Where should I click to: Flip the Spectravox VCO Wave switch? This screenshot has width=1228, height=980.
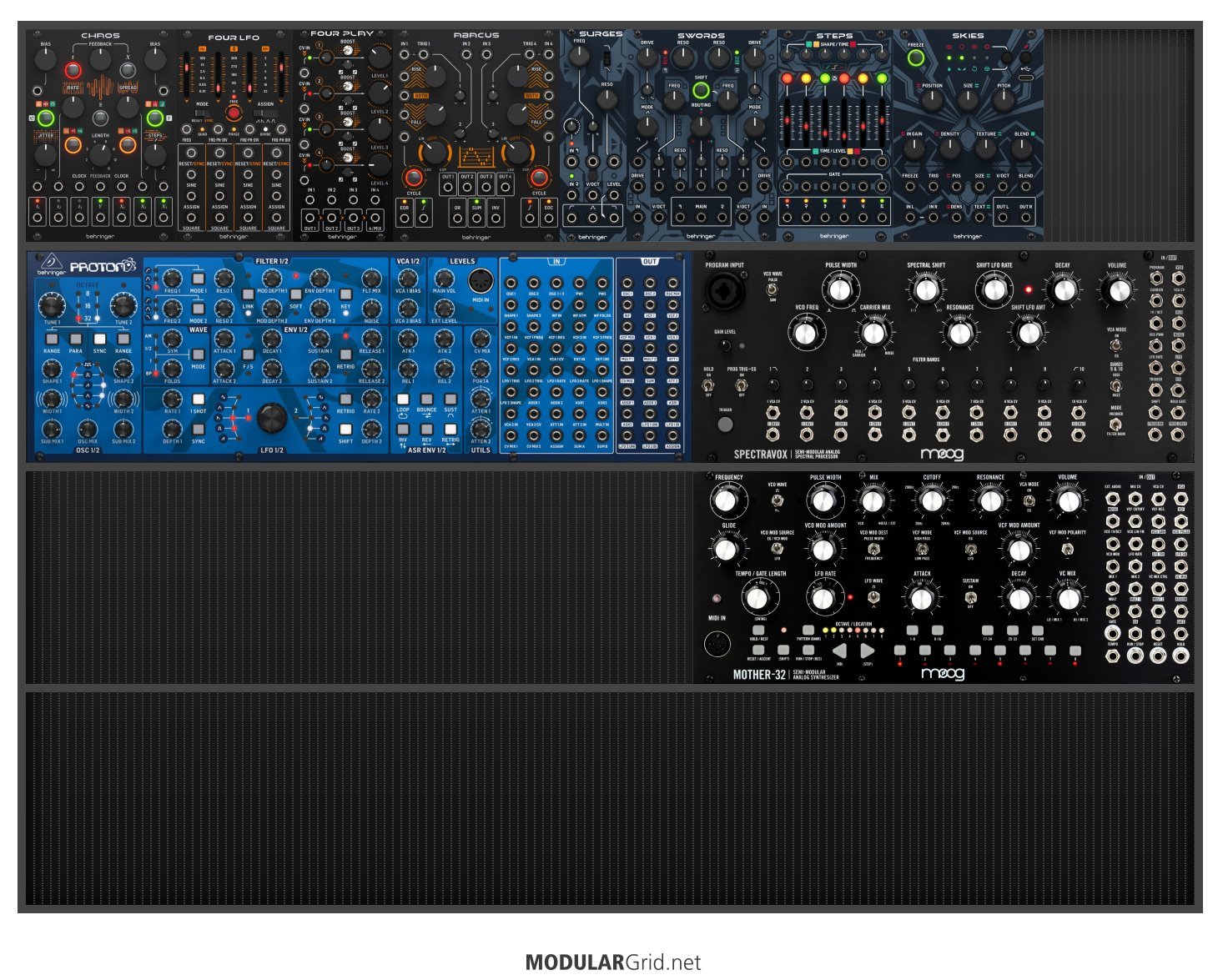[773, 289]
